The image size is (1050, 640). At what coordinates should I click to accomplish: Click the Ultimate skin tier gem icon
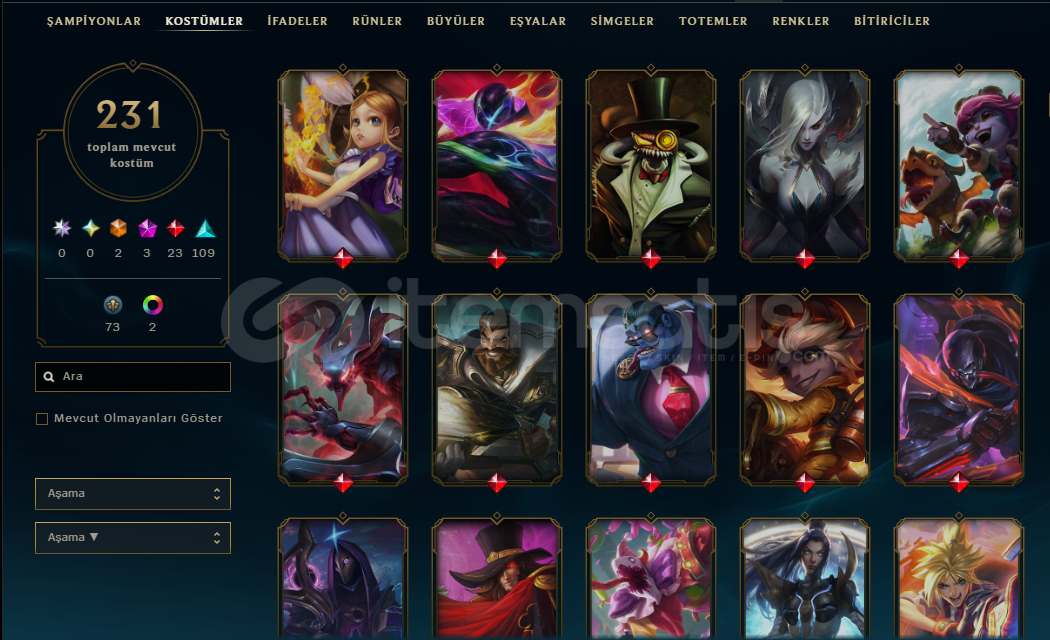click(62, 229)
